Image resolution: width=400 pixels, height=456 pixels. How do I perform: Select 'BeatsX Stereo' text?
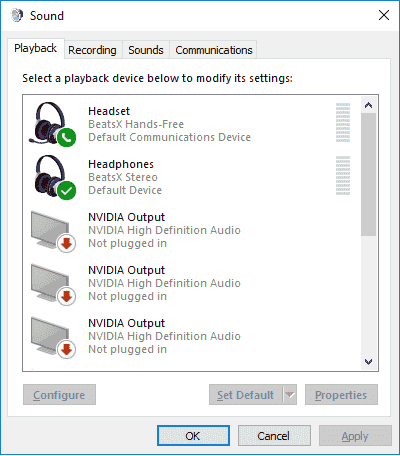pyautogui.click(x=123, y=177)
